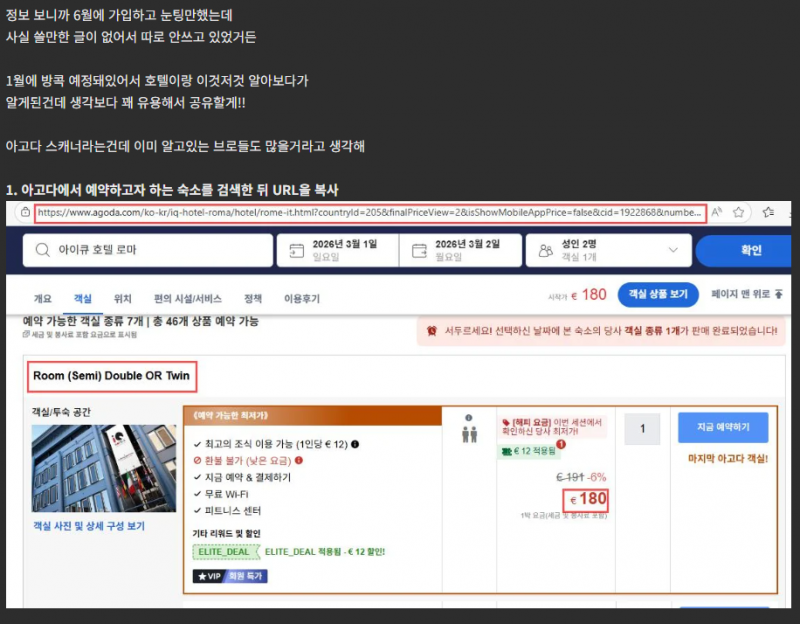Click the site security icon before the URL

27,213
